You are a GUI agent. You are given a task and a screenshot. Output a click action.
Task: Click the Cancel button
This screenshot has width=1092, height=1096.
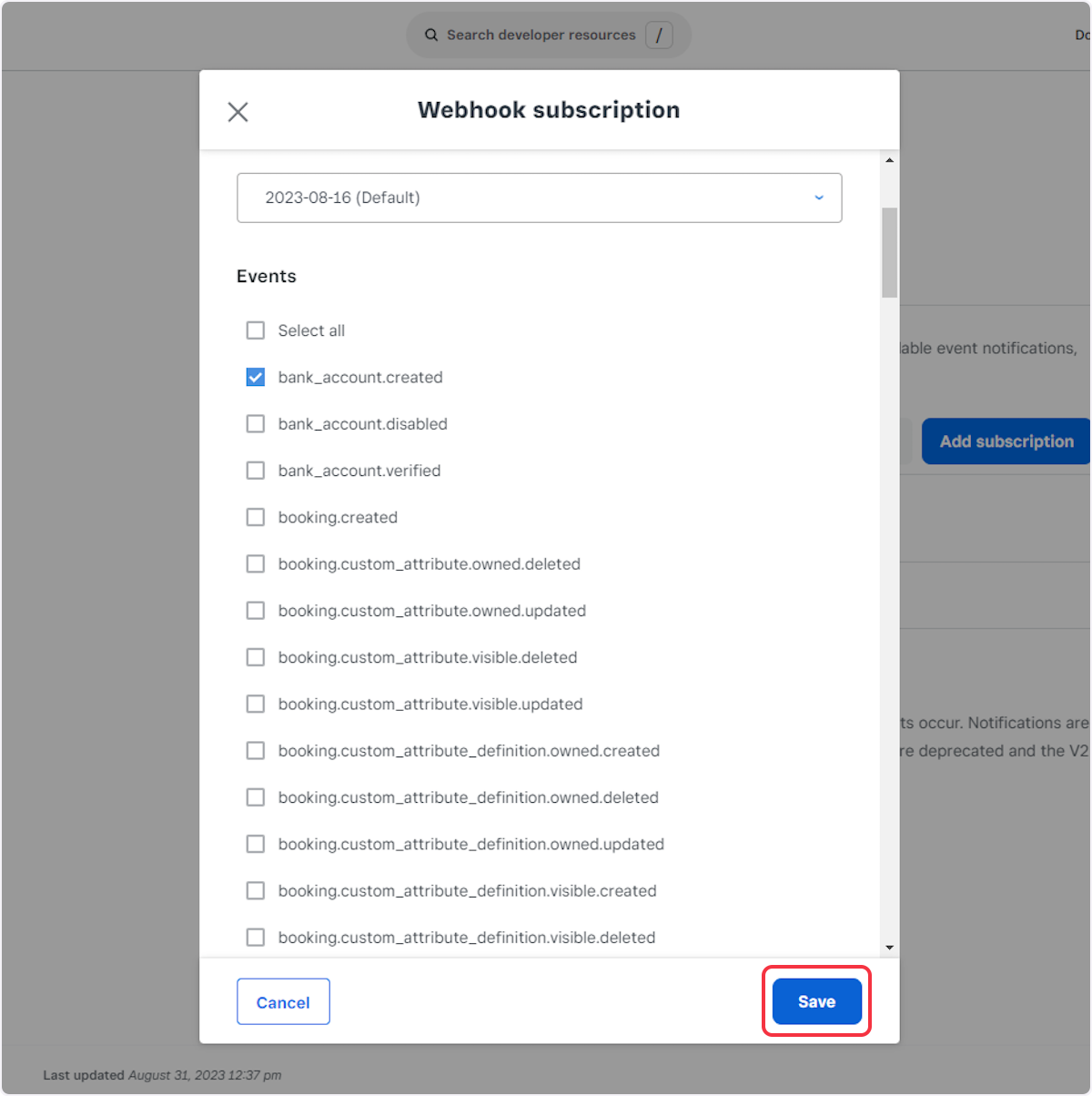tap(283, 1001)
